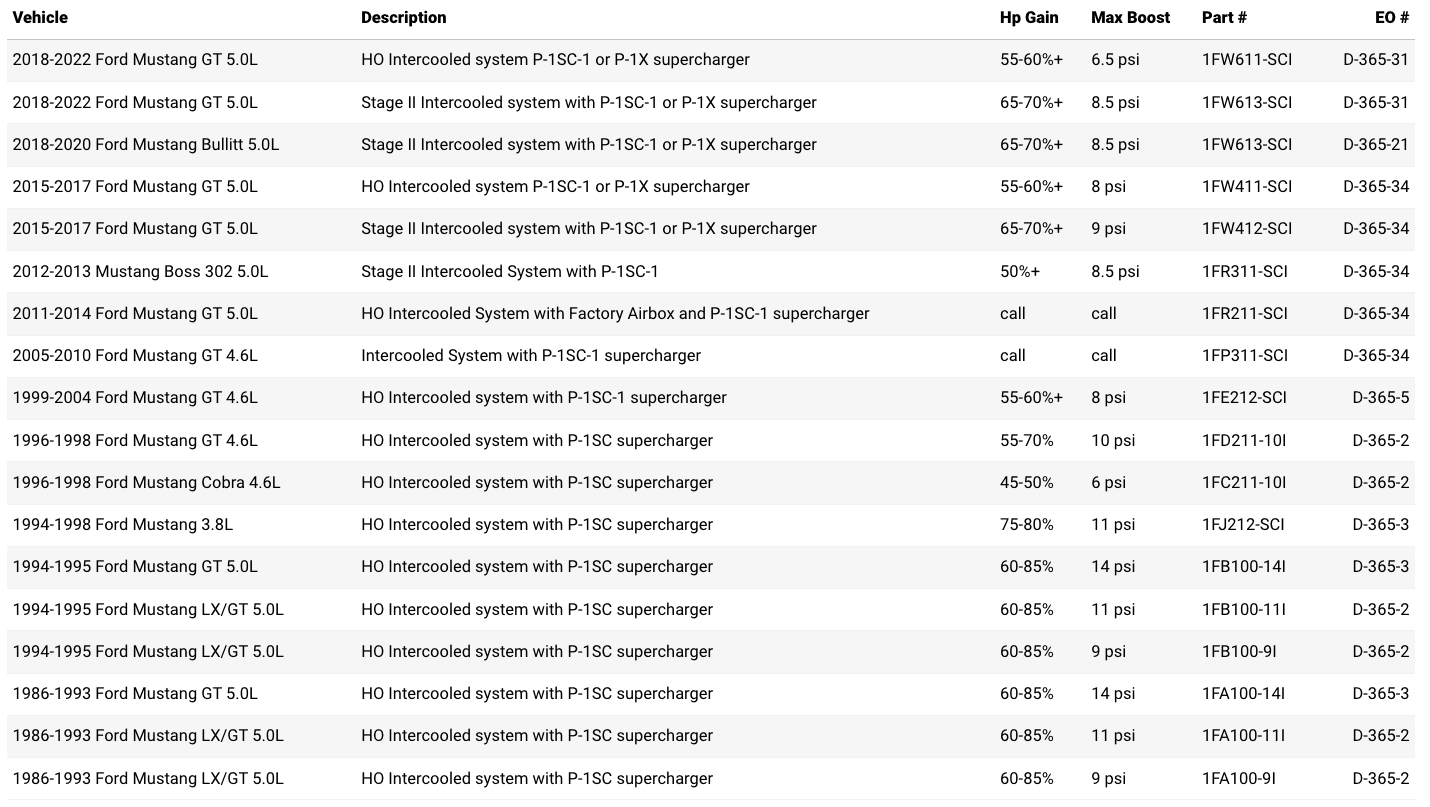Click the 6.5 psi max boost value
The height and width of the screenshot is (807, 1430).
(1115, 60)
